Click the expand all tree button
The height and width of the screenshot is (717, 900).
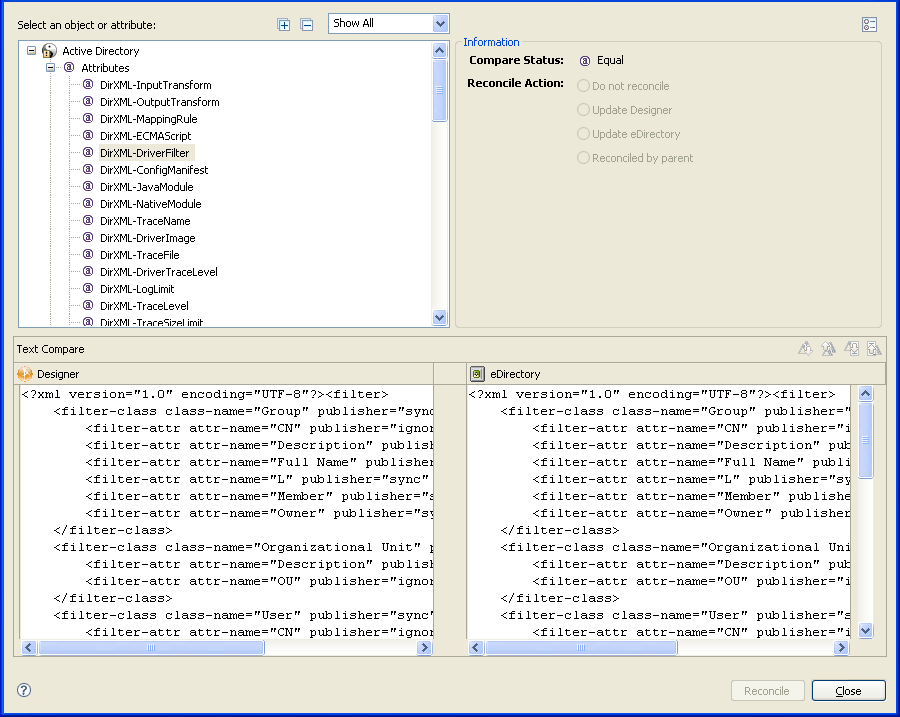click(x=284, y=25)
